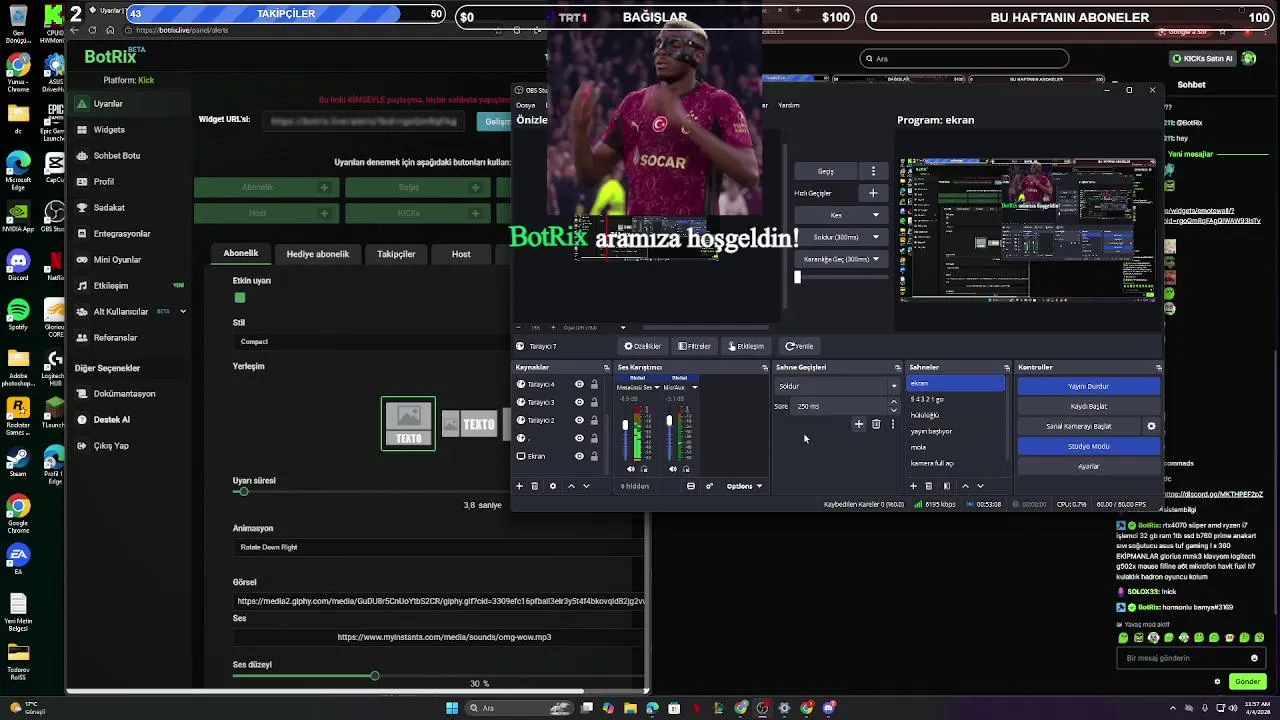This screenshot has height=720, width=1280.
Task: Adjust the Uyarı süresi duration slider
Action: tap(242, 492)
